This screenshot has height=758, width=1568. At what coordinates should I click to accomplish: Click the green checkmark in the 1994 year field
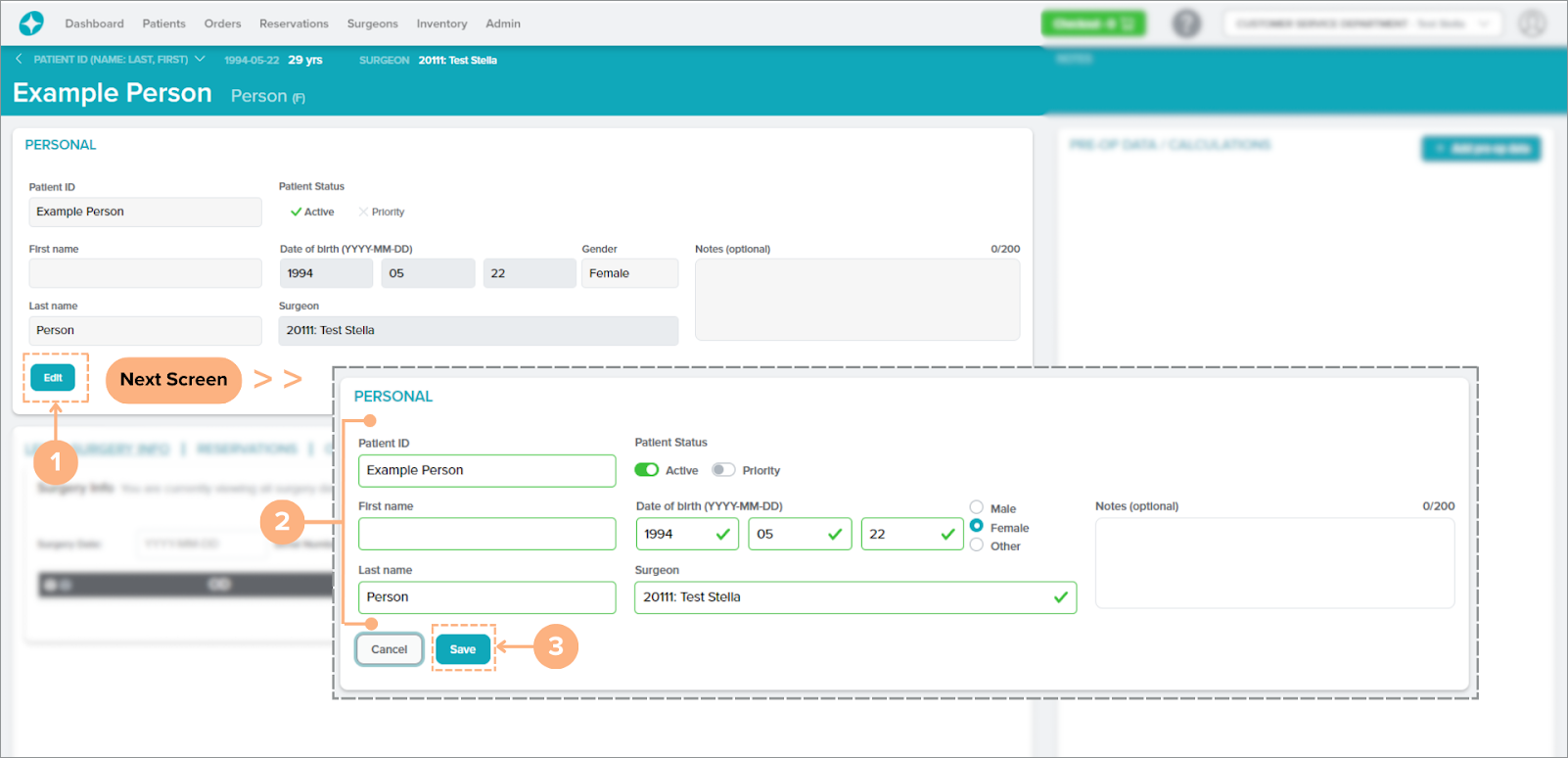722,535
